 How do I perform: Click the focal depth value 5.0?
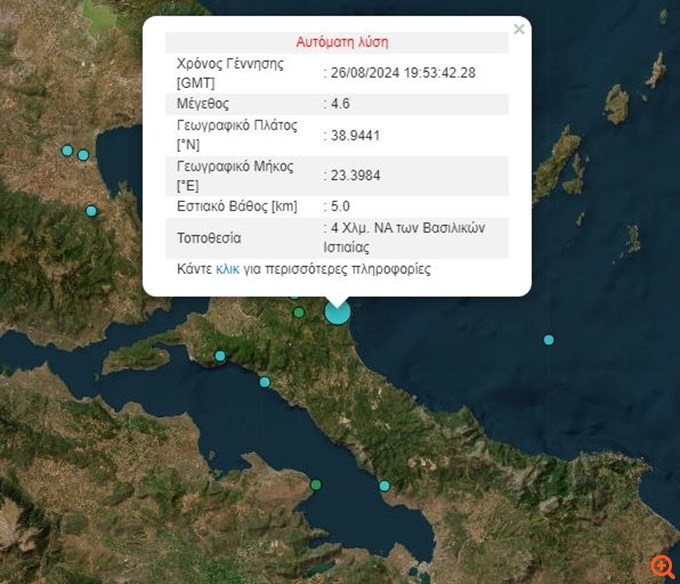pos(342,206)
